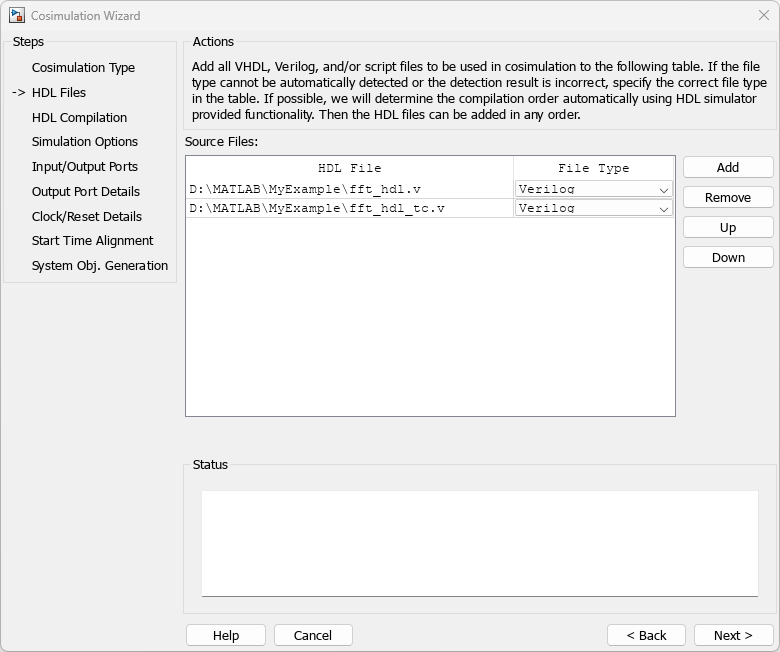780x652 pixels.
Task: Cancel the cosimulation wizard
Action: click(x=313, y=635)
